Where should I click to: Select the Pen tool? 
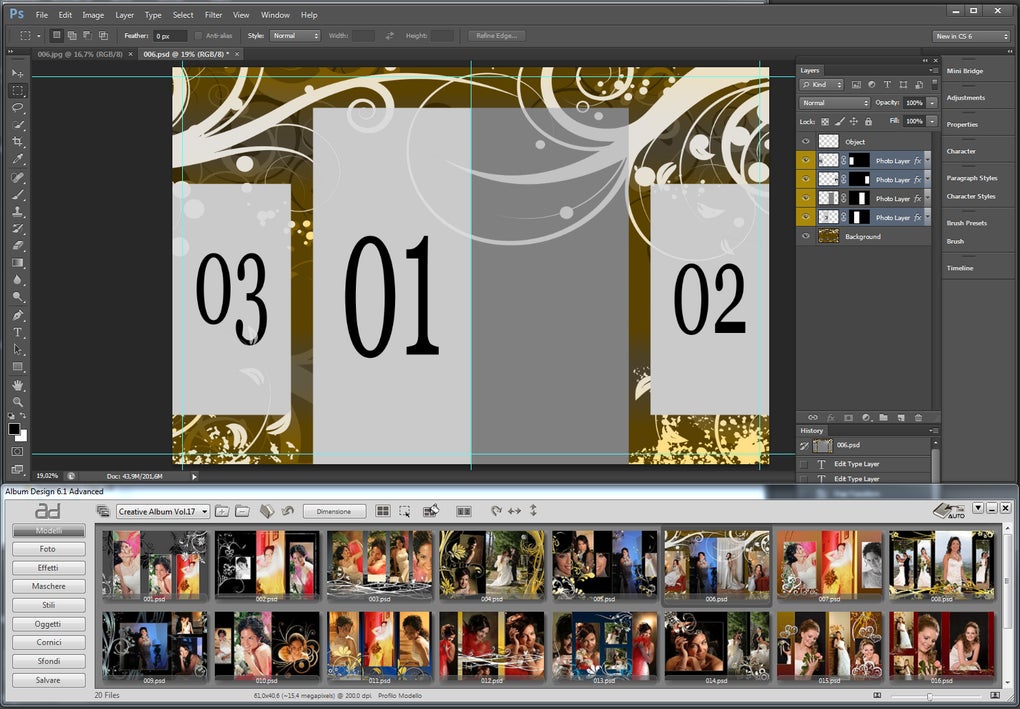click(18, 315)
